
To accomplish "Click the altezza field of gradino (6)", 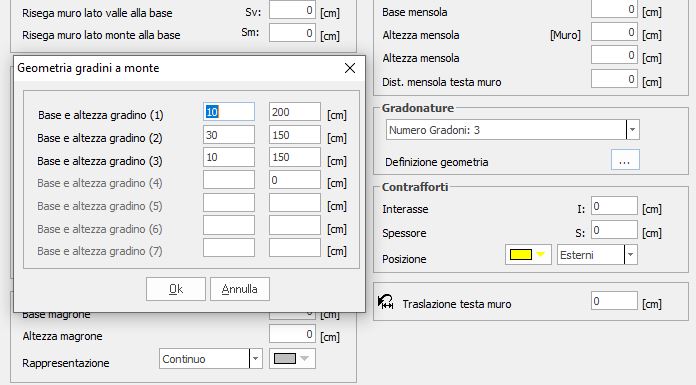I will pyautogui.click(x=295, y=225).
